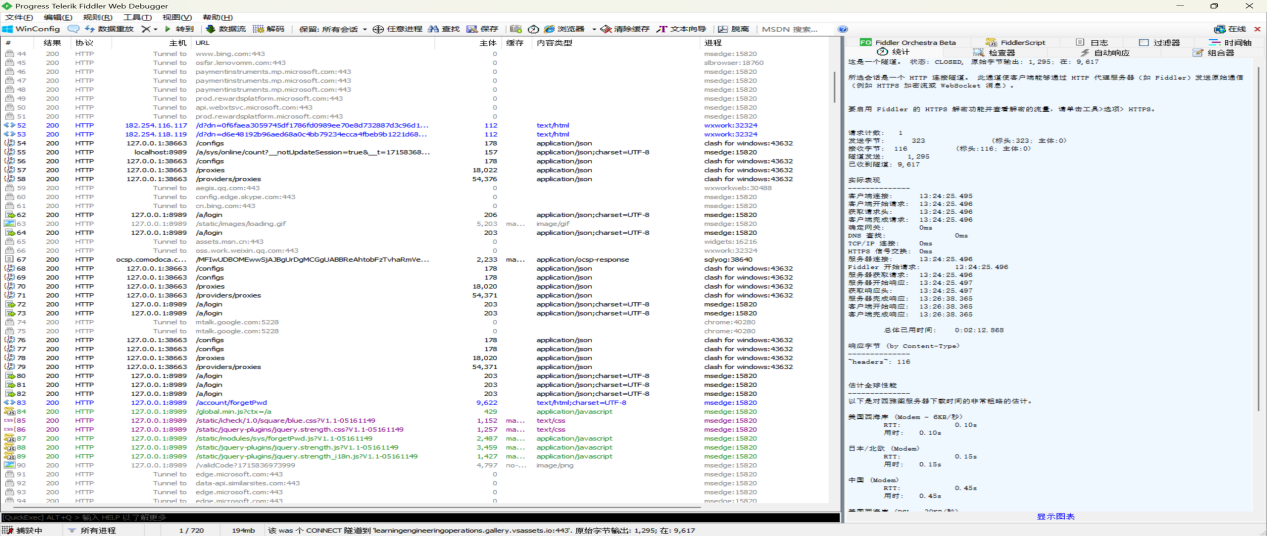
Task: Sort sessions by the 结果 (Result) column header
Action: [x=51, y=43]
